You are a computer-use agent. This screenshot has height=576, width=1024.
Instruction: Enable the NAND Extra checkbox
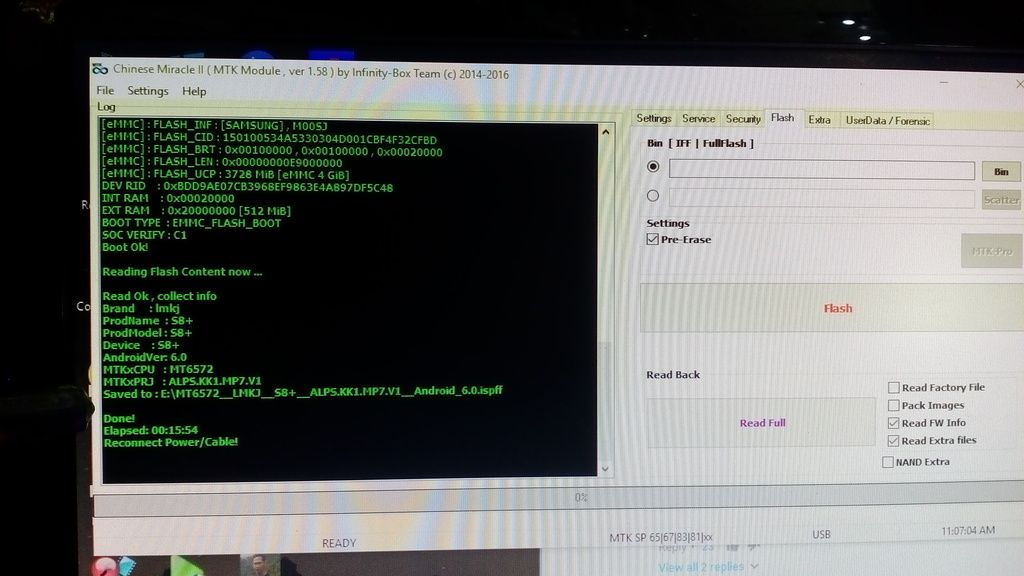[x=888, y=462]
